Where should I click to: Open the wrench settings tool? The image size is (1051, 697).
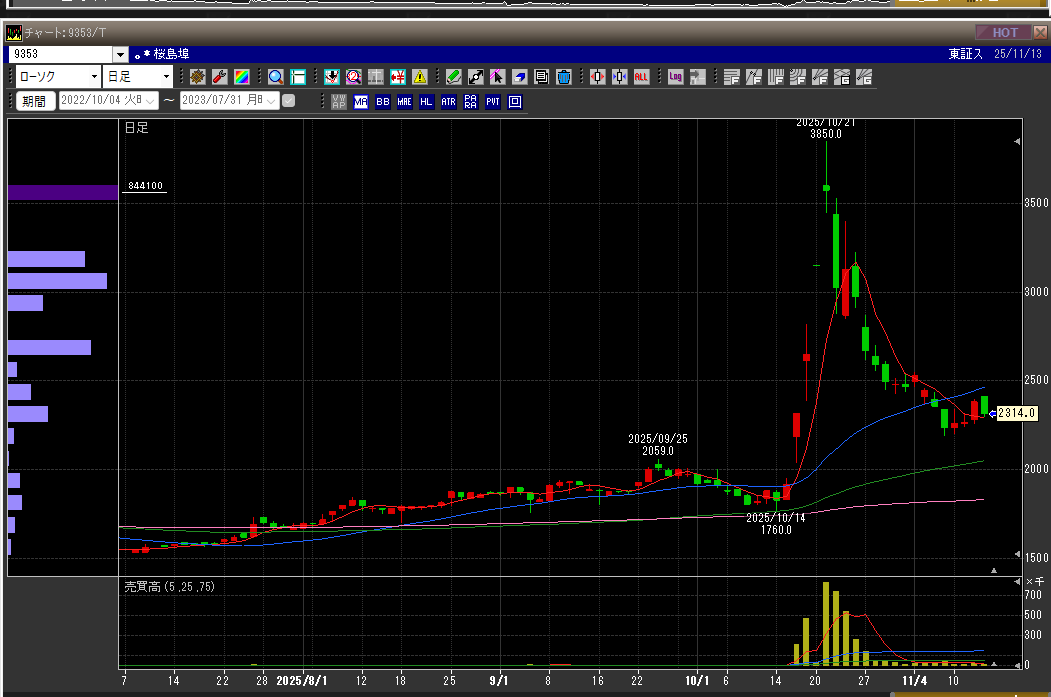pos(219,76)
